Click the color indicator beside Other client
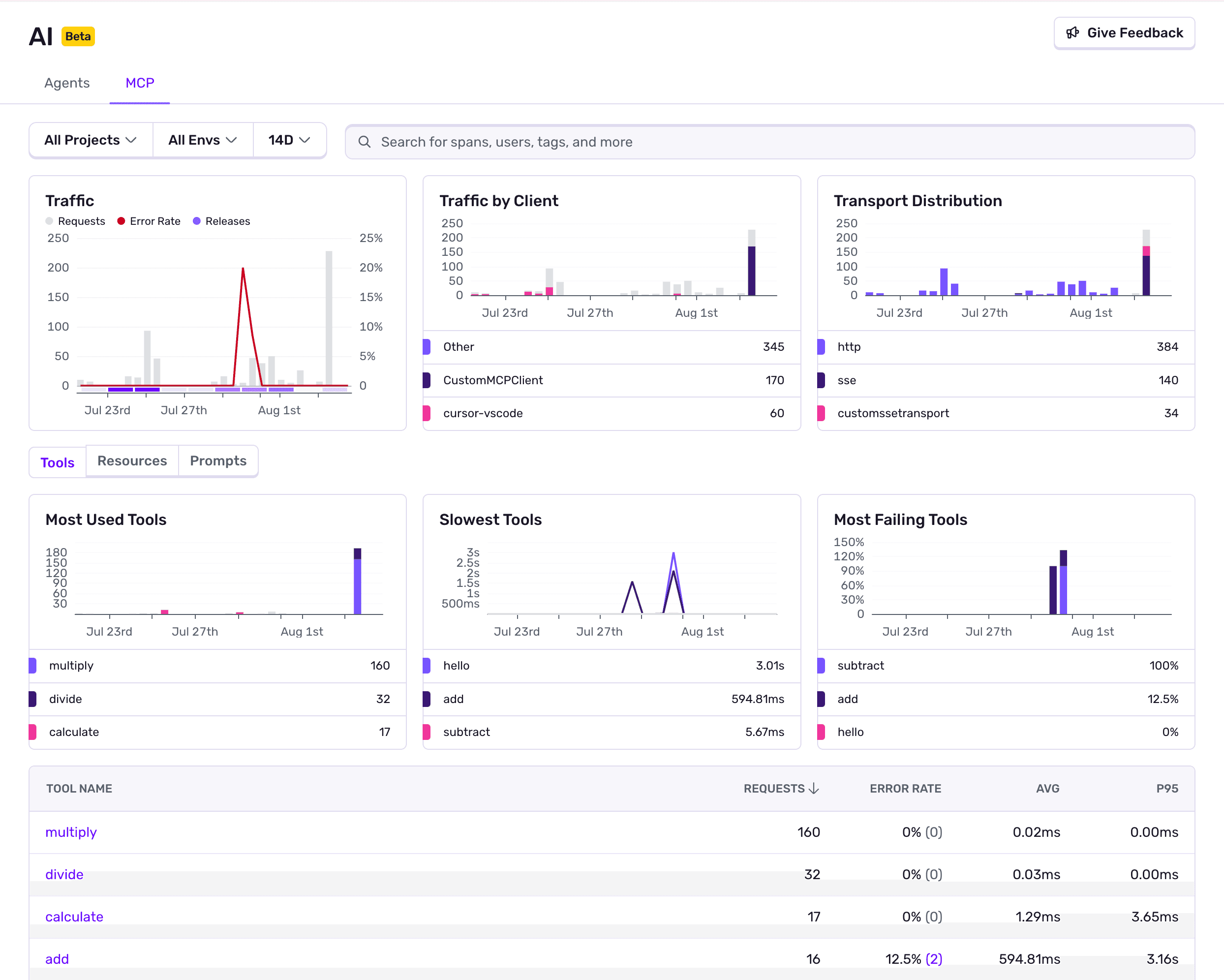The image size is (1224, 980). (x=427, y=347)
